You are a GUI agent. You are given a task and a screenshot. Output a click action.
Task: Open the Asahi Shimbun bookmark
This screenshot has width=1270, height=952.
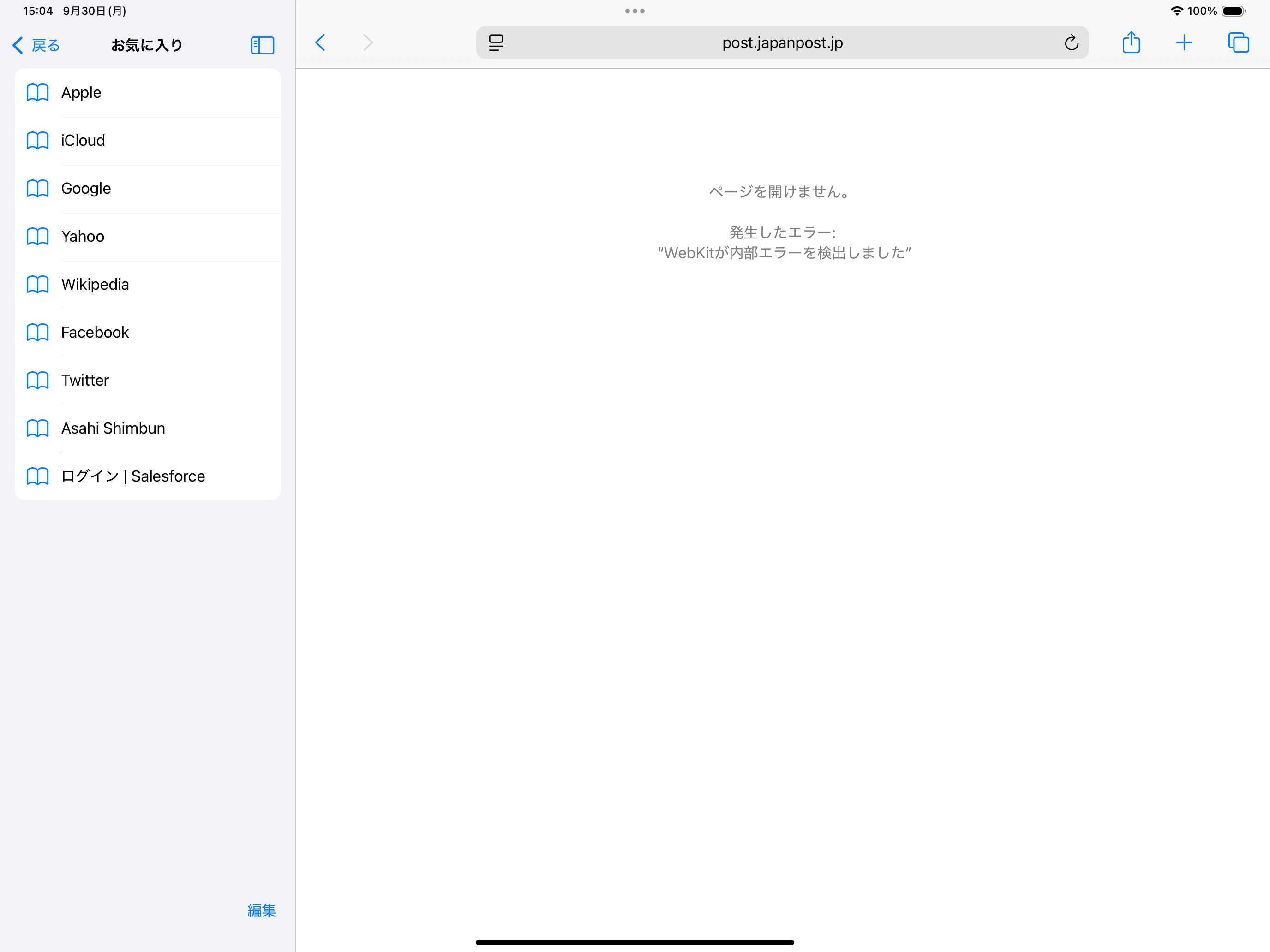click(148, 428)
